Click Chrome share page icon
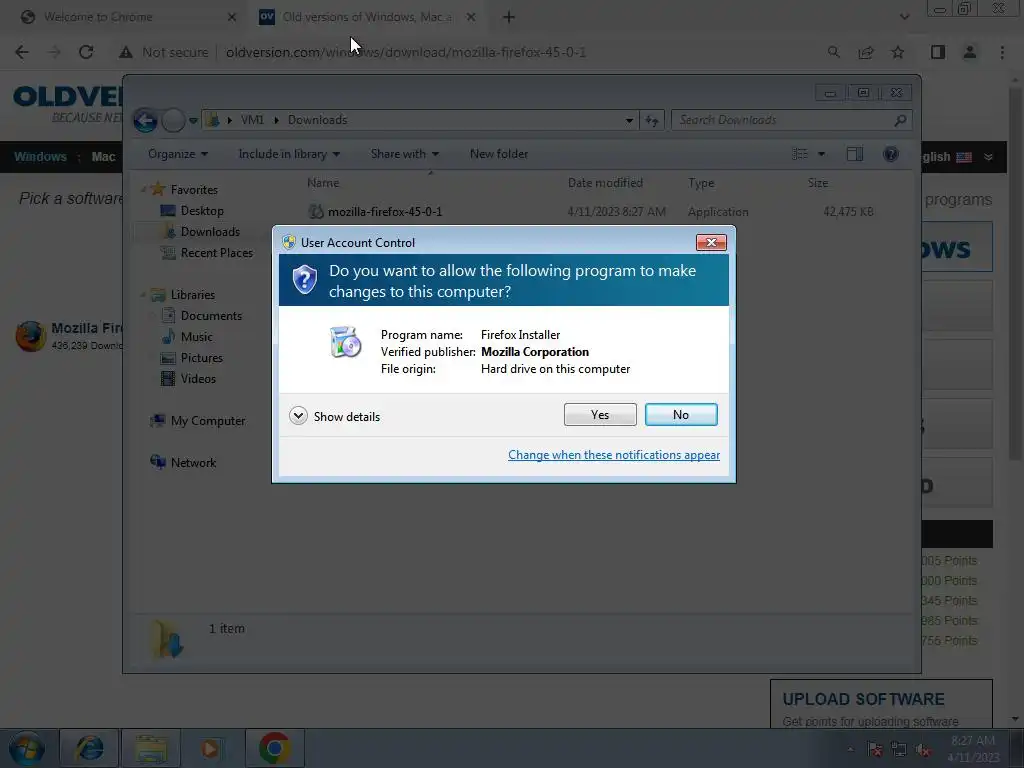1024x768 pixels. click(x=866, y=52)
